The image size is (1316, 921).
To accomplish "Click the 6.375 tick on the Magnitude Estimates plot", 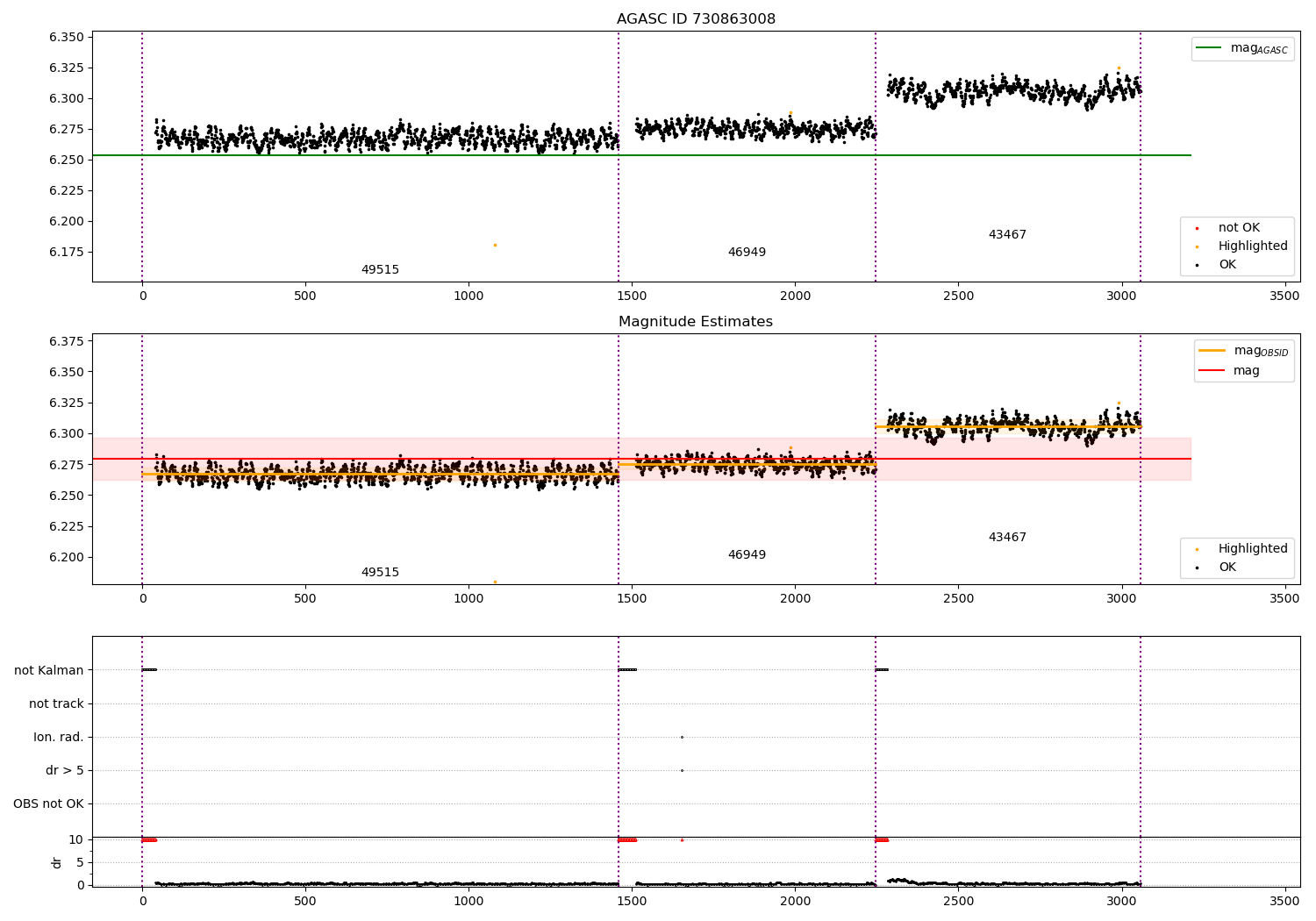I will click(x=67, y=341).
